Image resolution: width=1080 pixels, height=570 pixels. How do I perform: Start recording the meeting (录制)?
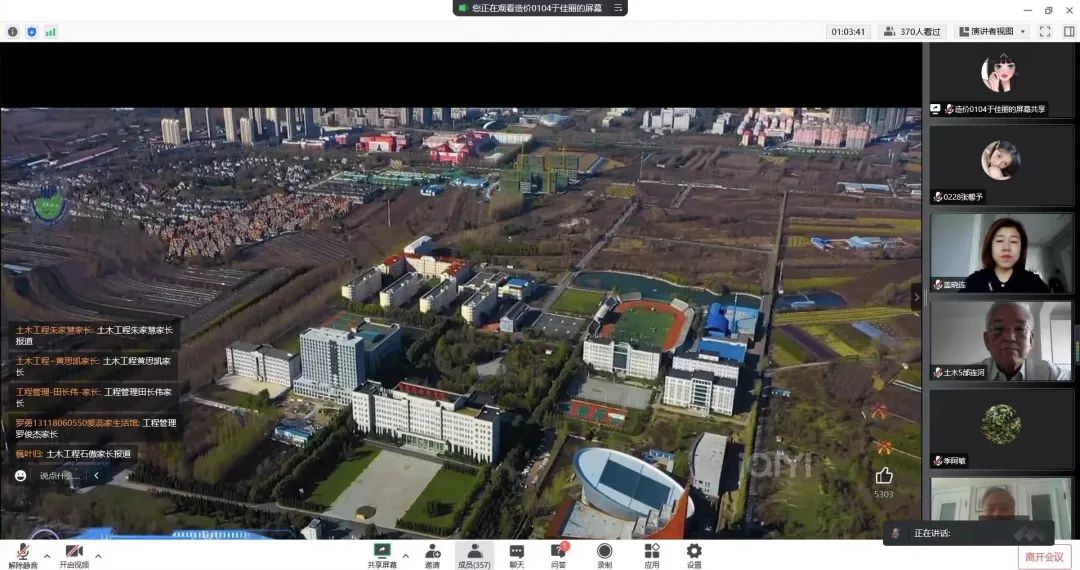[x=604, y=554]
